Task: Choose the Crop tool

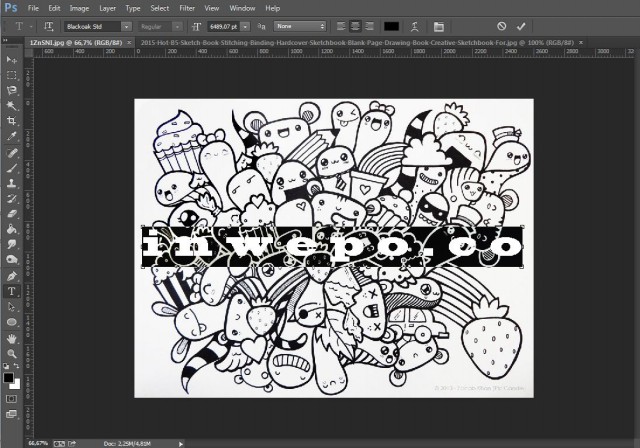Action: click(12, 119)
